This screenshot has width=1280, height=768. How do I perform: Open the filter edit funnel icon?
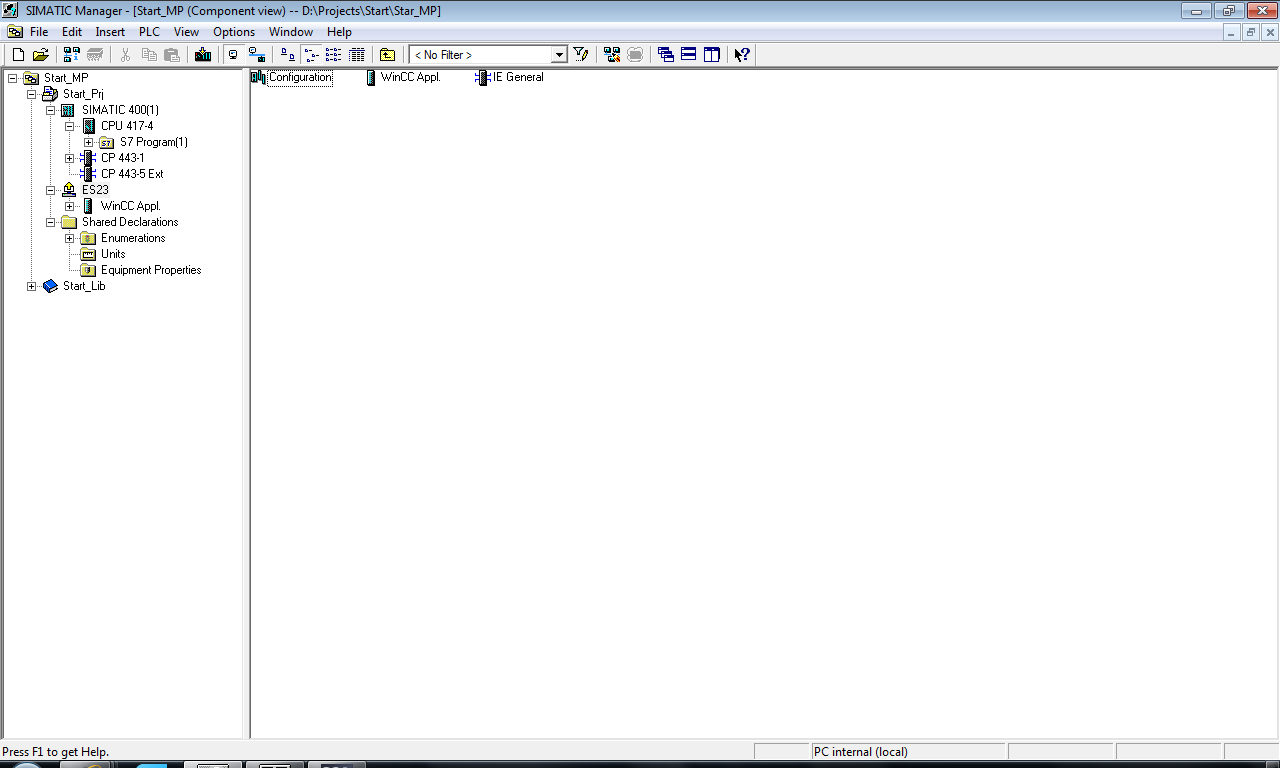coord(581,55)
